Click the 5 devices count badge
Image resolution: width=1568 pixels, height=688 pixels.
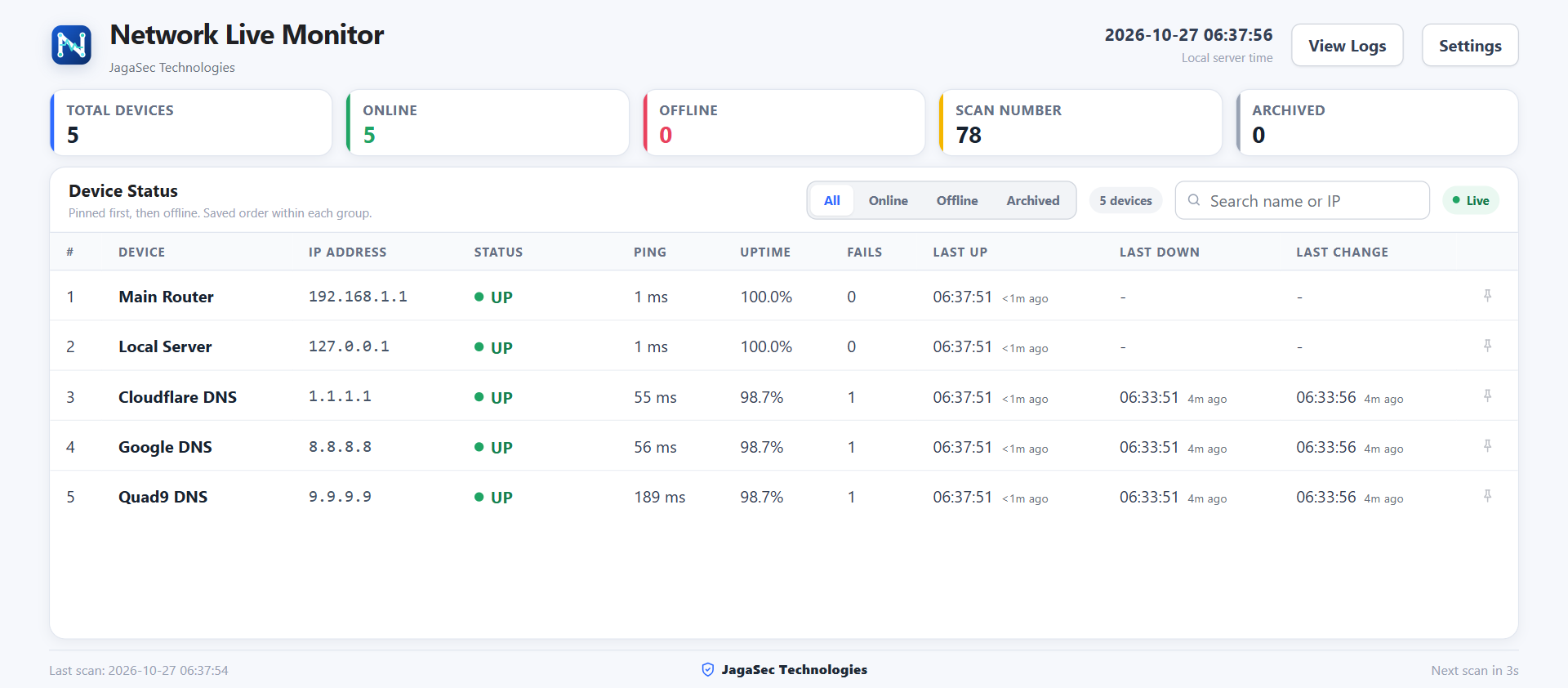click(x=1125, y=200)
